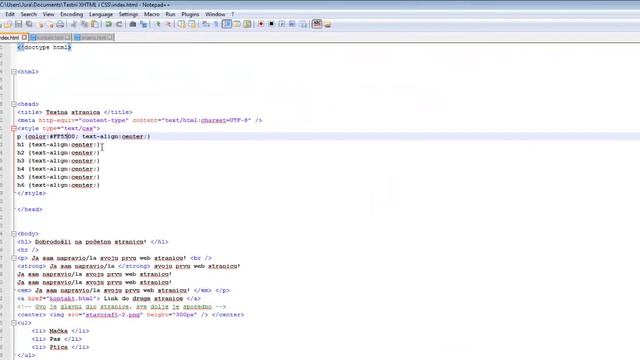This screenshot has height=360, width=640.
Task: Collapse the <style> fold marker
Action: 14,129
